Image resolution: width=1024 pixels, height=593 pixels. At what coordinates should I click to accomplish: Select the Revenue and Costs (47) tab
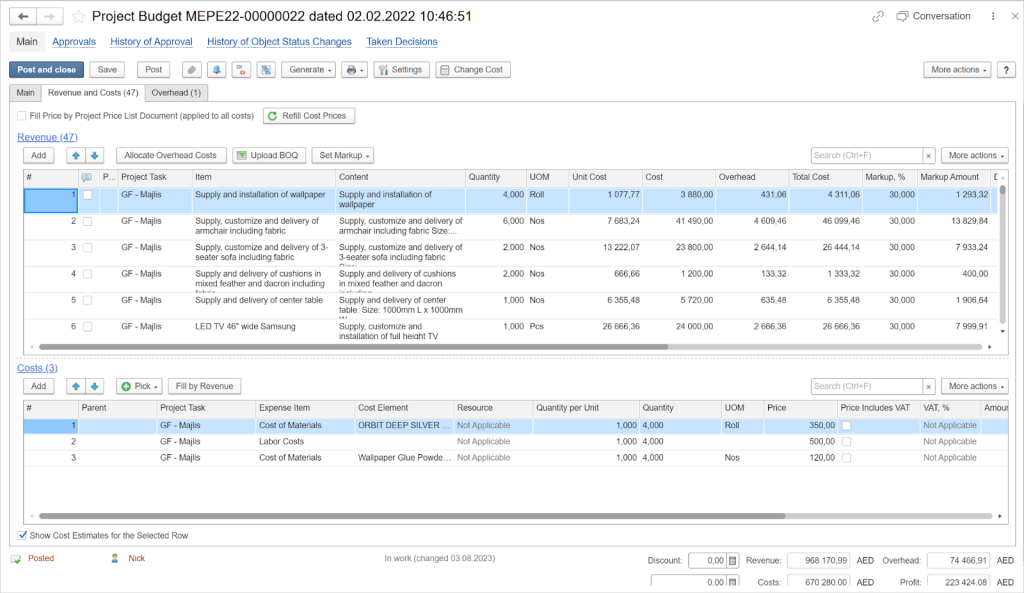click(x=93, y=93)
